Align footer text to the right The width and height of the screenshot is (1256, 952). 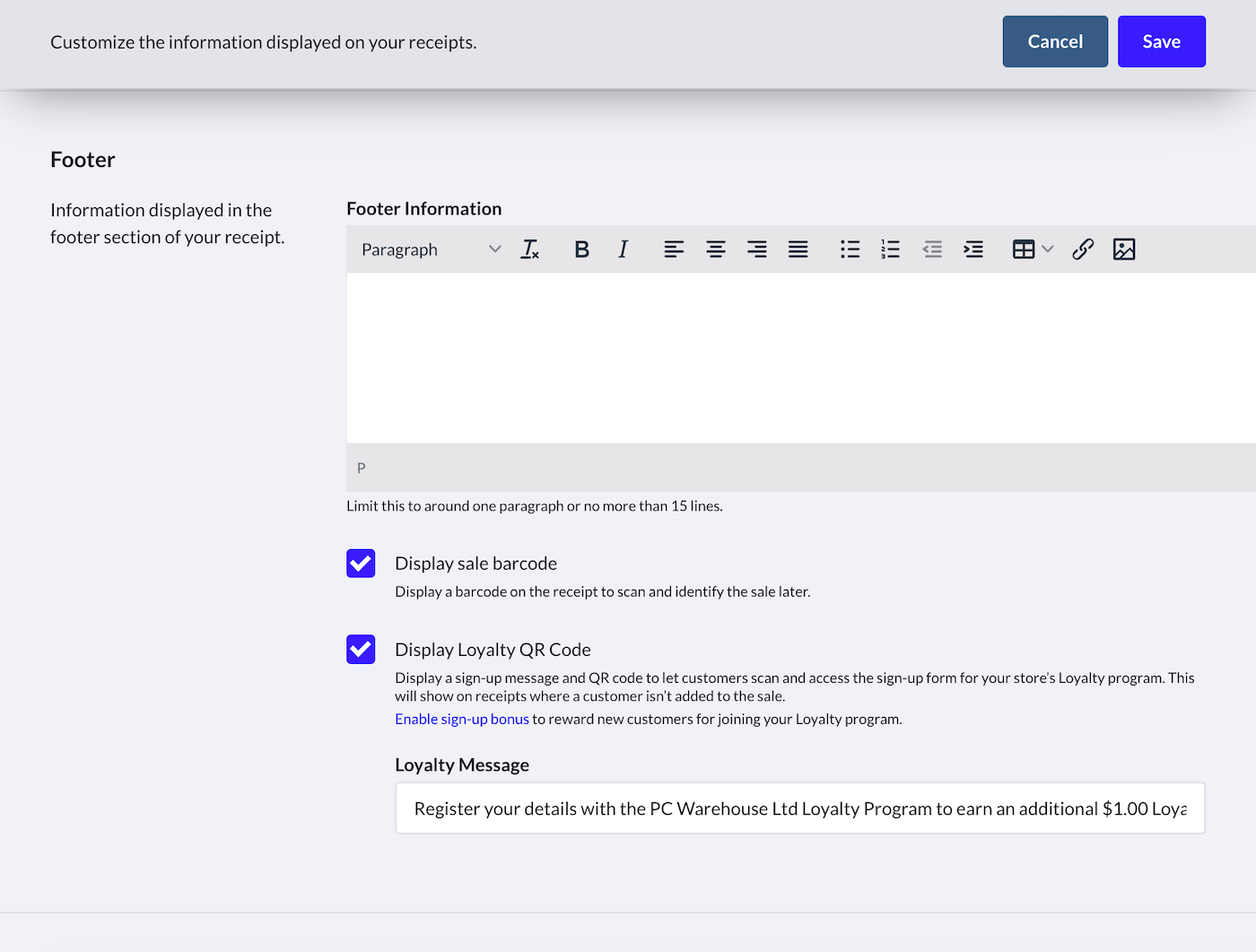tap(756, 249)
